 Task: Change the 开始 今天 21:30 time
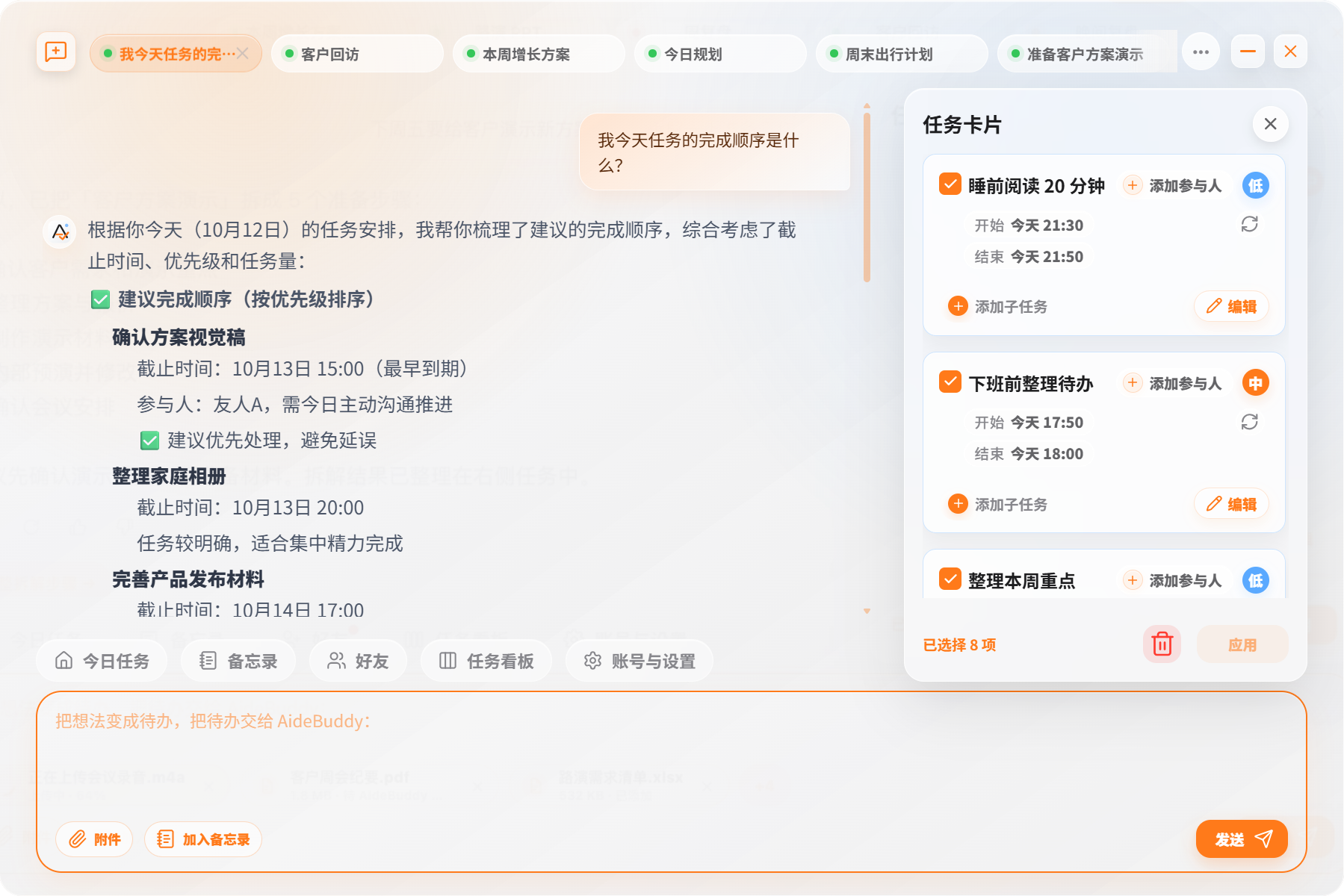click(x=1029, y=225)
